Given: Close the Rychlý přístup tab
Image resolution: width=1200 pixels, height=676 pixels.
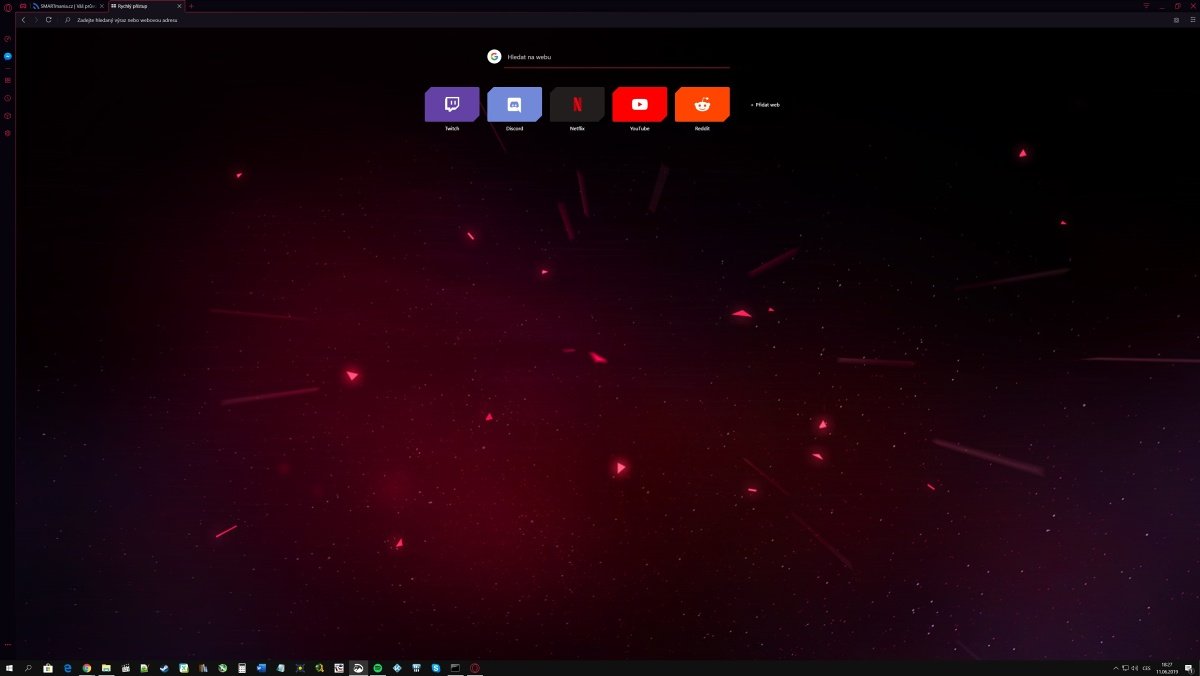Looking at the screenshot, I should click(x=179, y=6).
